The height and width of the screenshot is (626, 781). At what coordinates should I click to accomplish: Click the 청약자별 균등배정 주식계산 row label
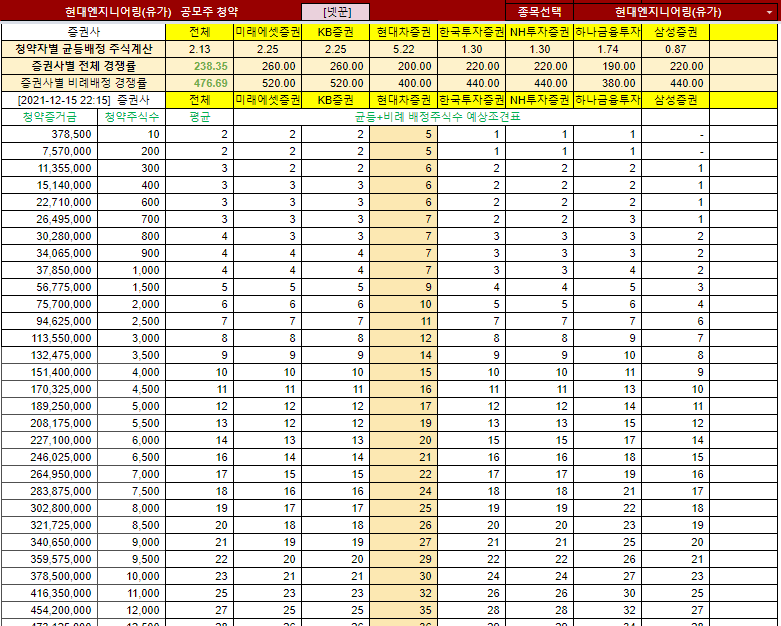click(x=84, y=49)
